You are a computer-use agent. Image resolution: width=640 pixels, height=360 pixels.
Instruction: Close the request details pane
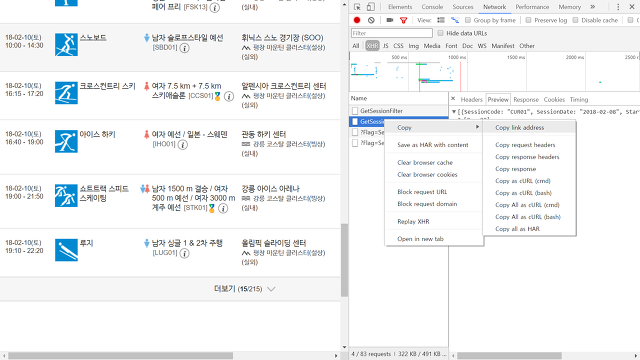(453, 99)
